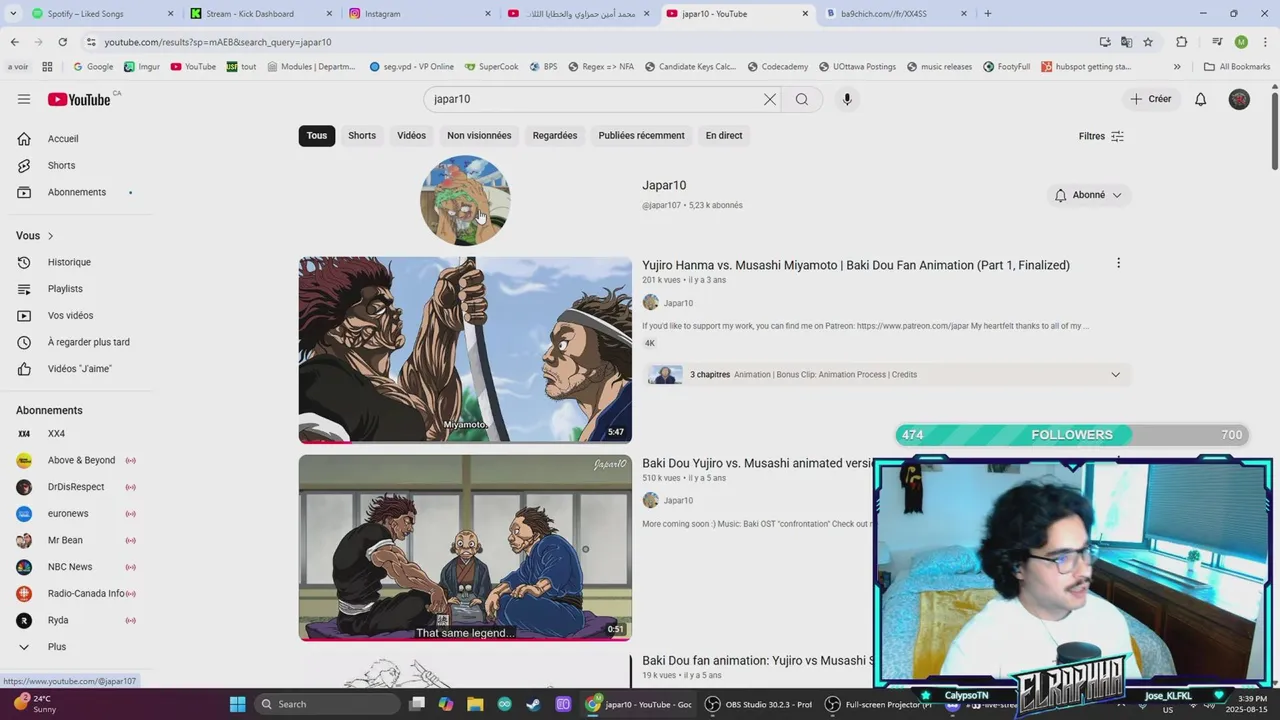Open the Créer menu
Viewport: 1280px width, 720px height.
(1150, 99)
